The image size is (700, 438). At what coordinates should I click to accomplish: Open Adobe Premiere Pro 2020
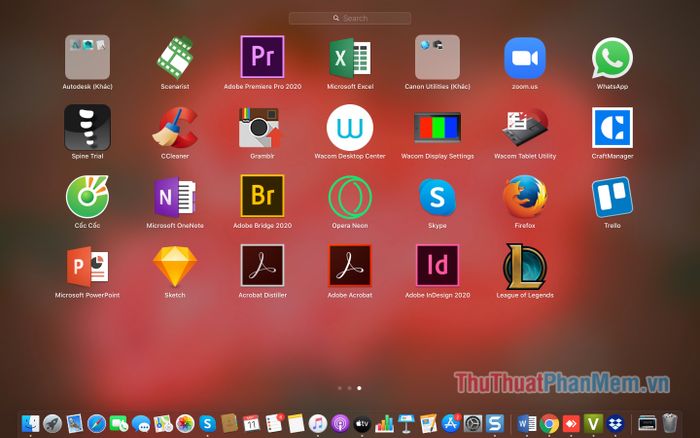click(262, 57)
